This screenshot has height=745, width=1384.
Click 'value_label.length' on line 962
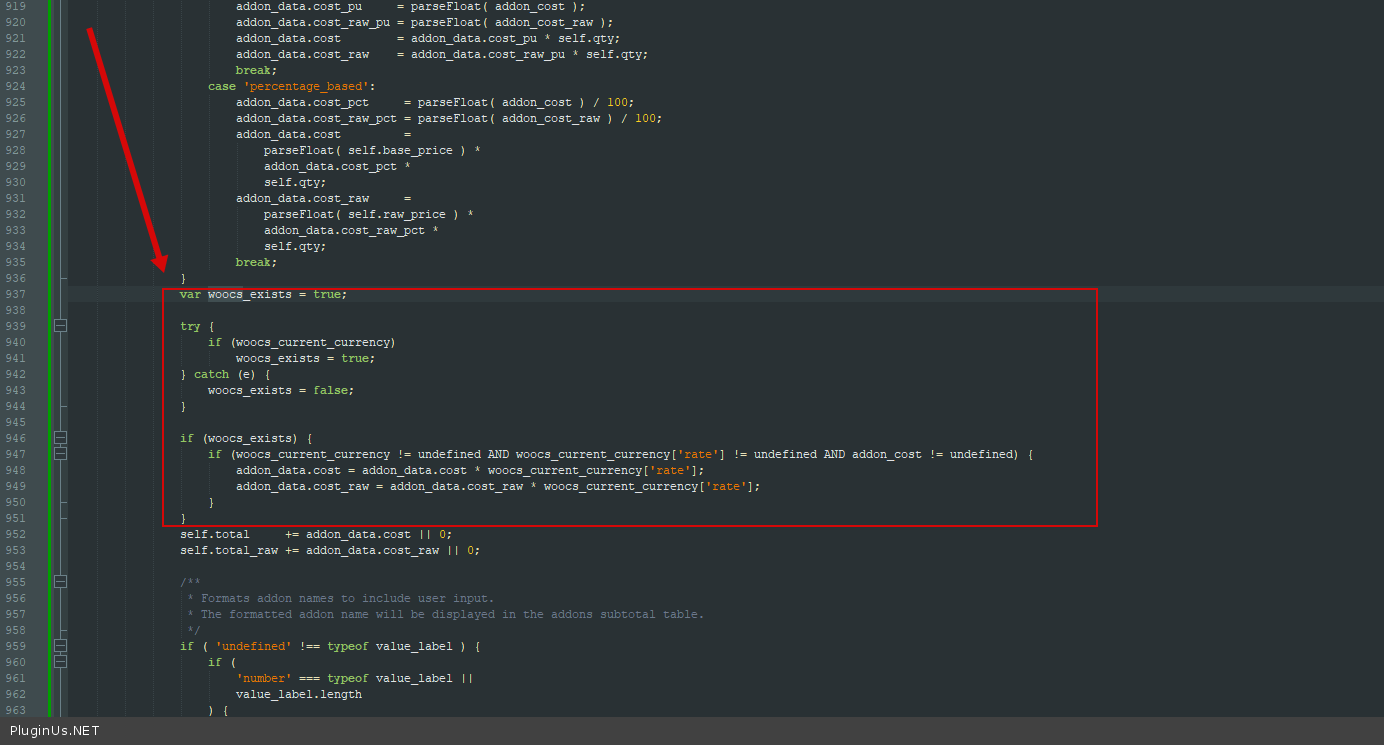298,694
